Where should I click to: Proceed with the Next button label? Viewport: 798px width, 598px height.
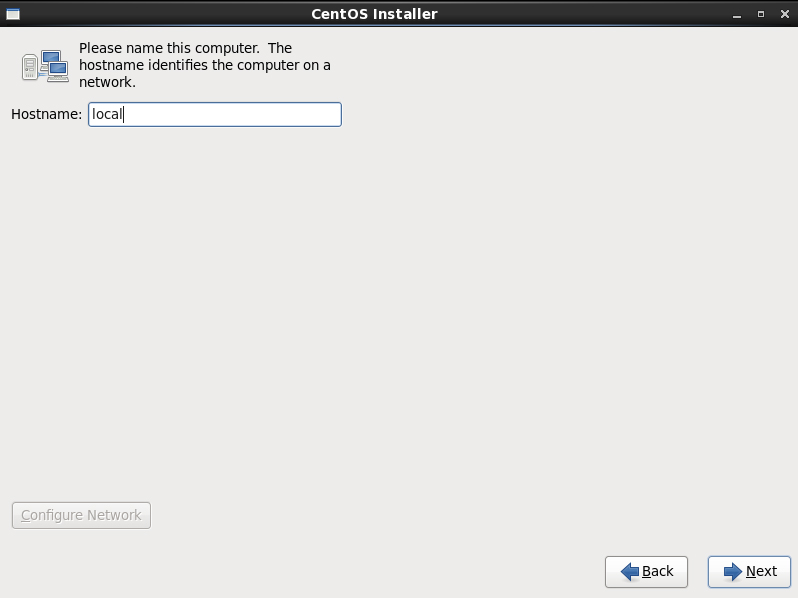pyautogui.click(x=761, y=572)
